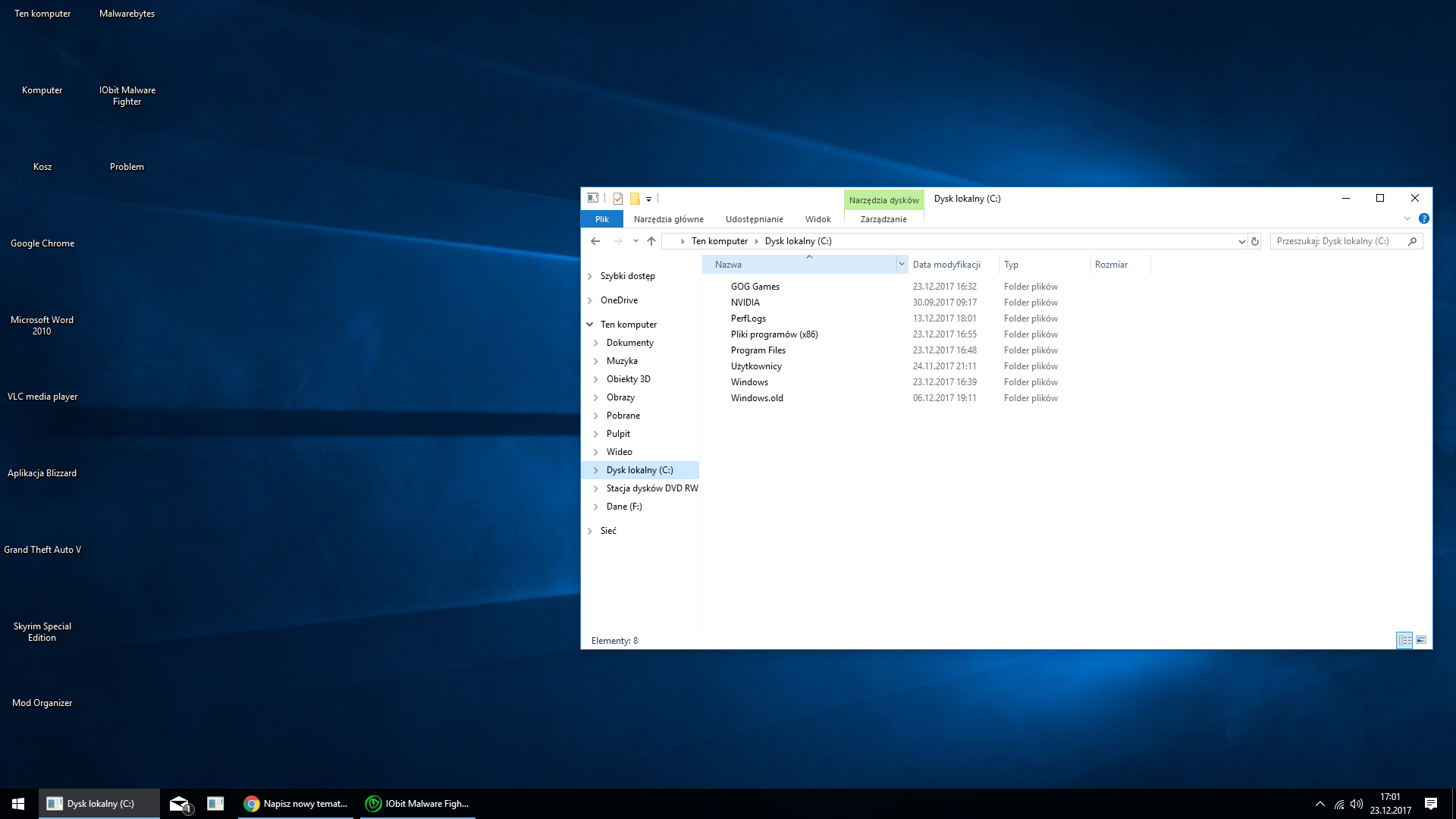Go up one level with Up arrow
The height and width of the screenshot is (819, 1456).
coord(651,241)
